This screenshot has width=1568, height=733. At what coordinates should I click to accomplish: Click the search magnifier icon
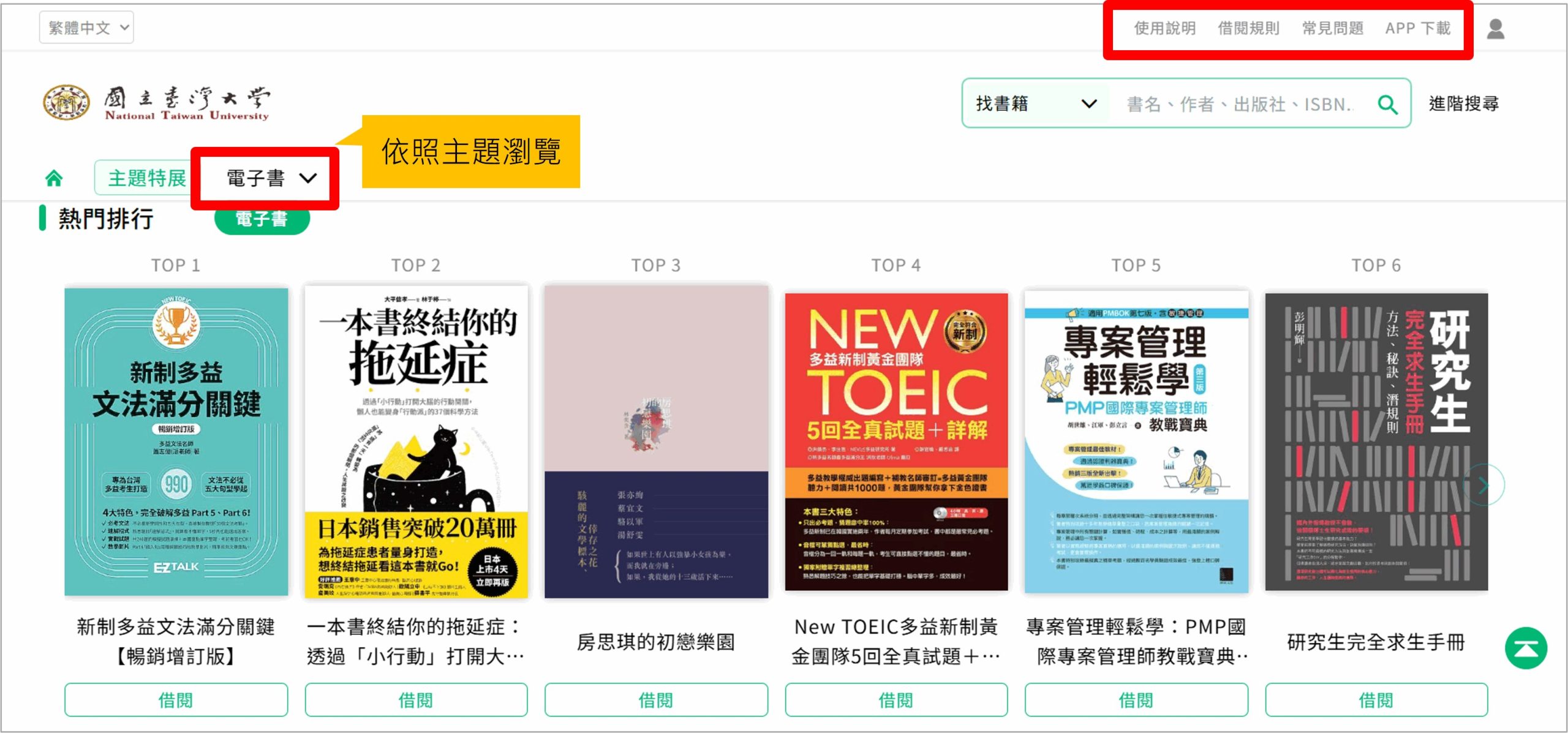[1387, 105]
